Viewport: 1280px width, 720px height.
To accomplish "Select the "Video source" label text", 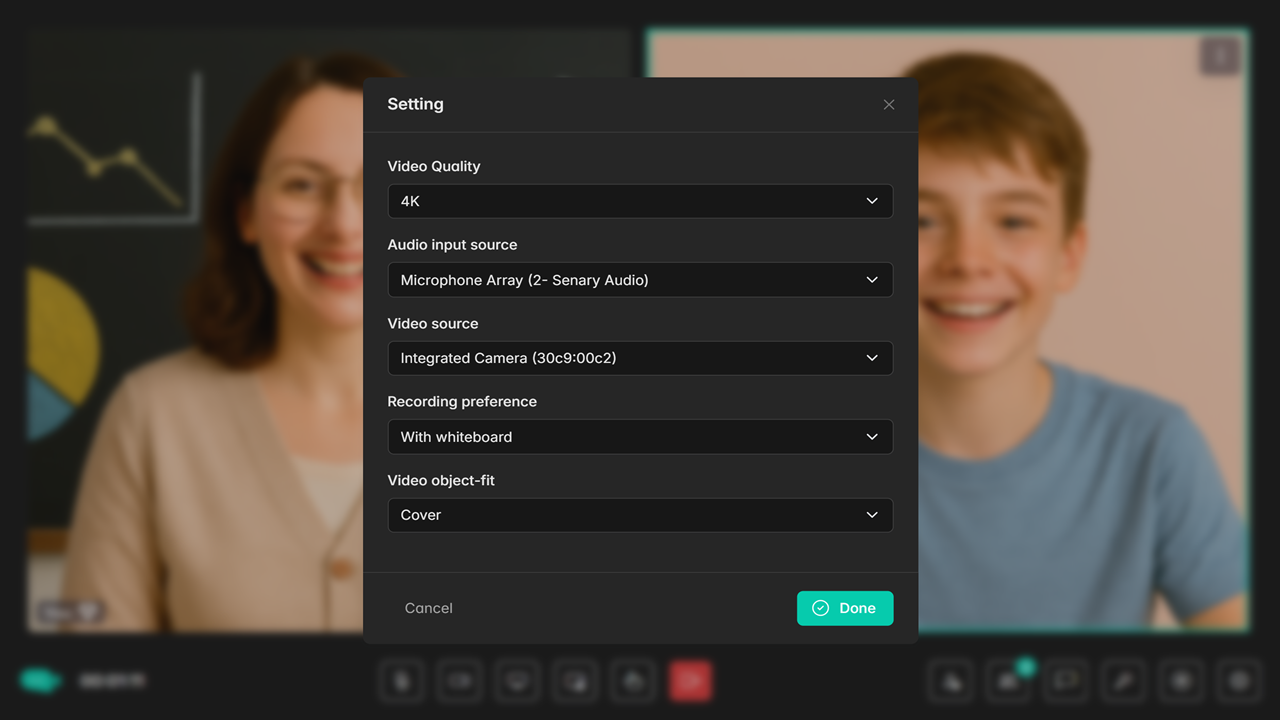I will pos(433,323).
